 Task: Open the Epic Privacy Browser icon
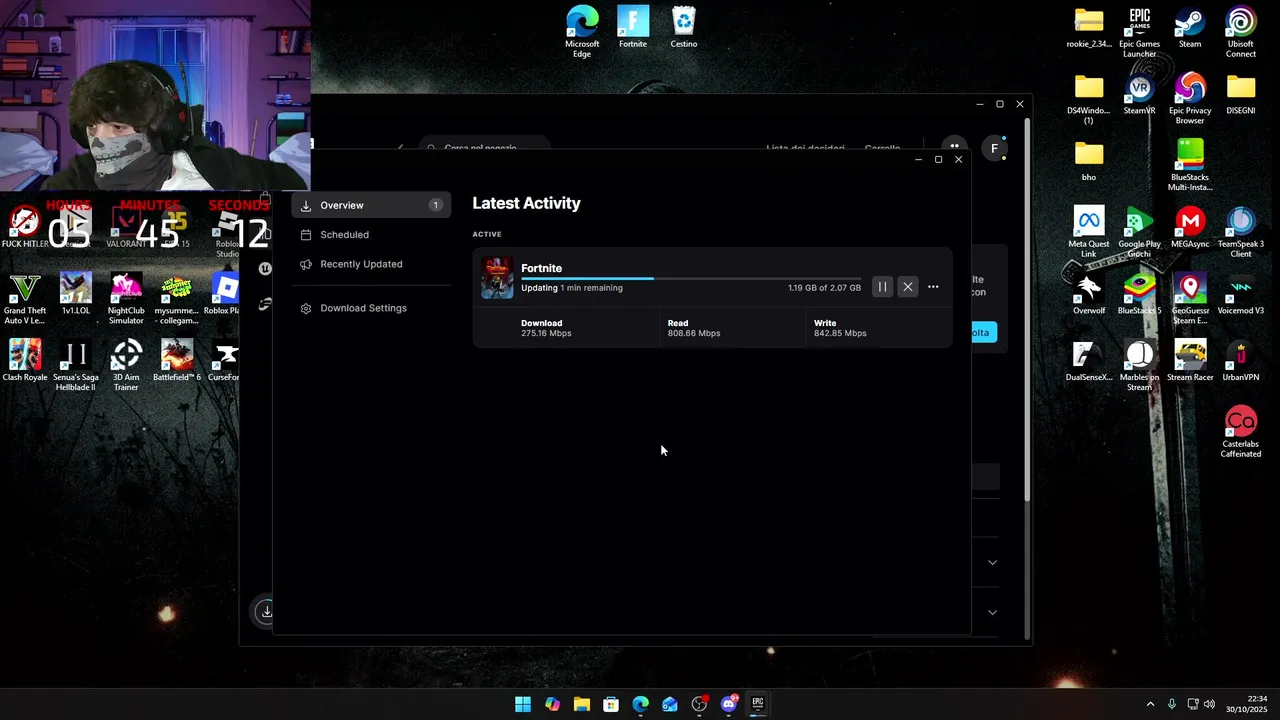click(x=1190, y=99)
